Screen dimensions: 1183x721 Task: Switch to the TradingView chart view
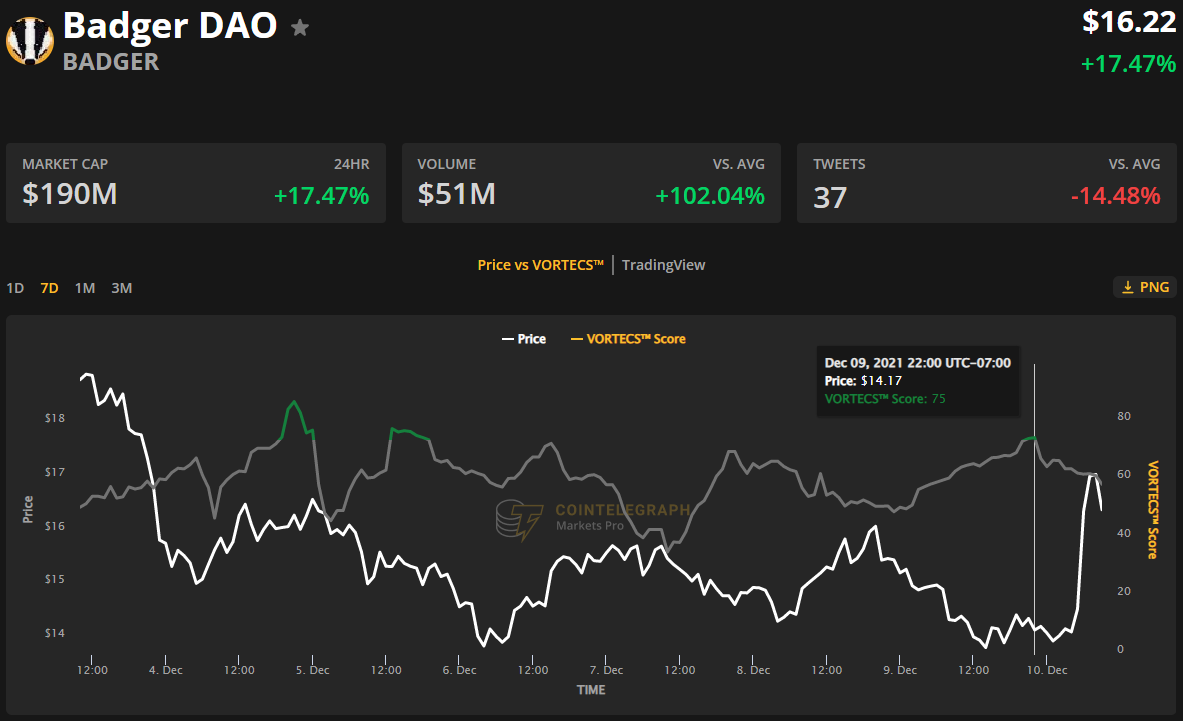coord(663,264)
